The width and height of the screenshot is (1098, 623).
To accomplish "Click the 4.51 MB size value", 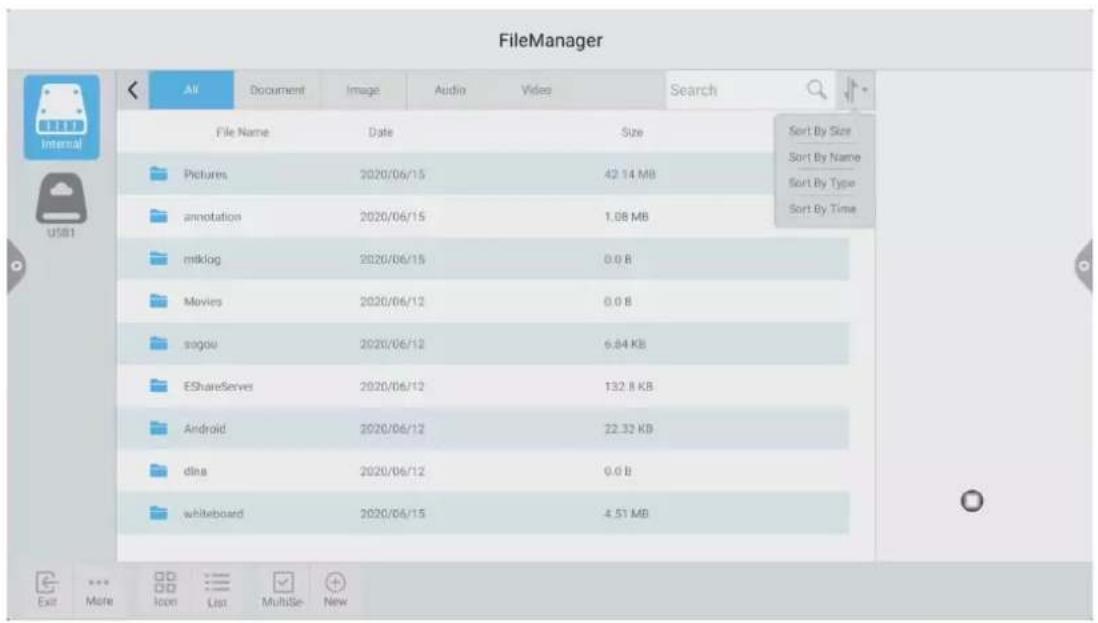I will pyautogui.click(x=626, y=514).
